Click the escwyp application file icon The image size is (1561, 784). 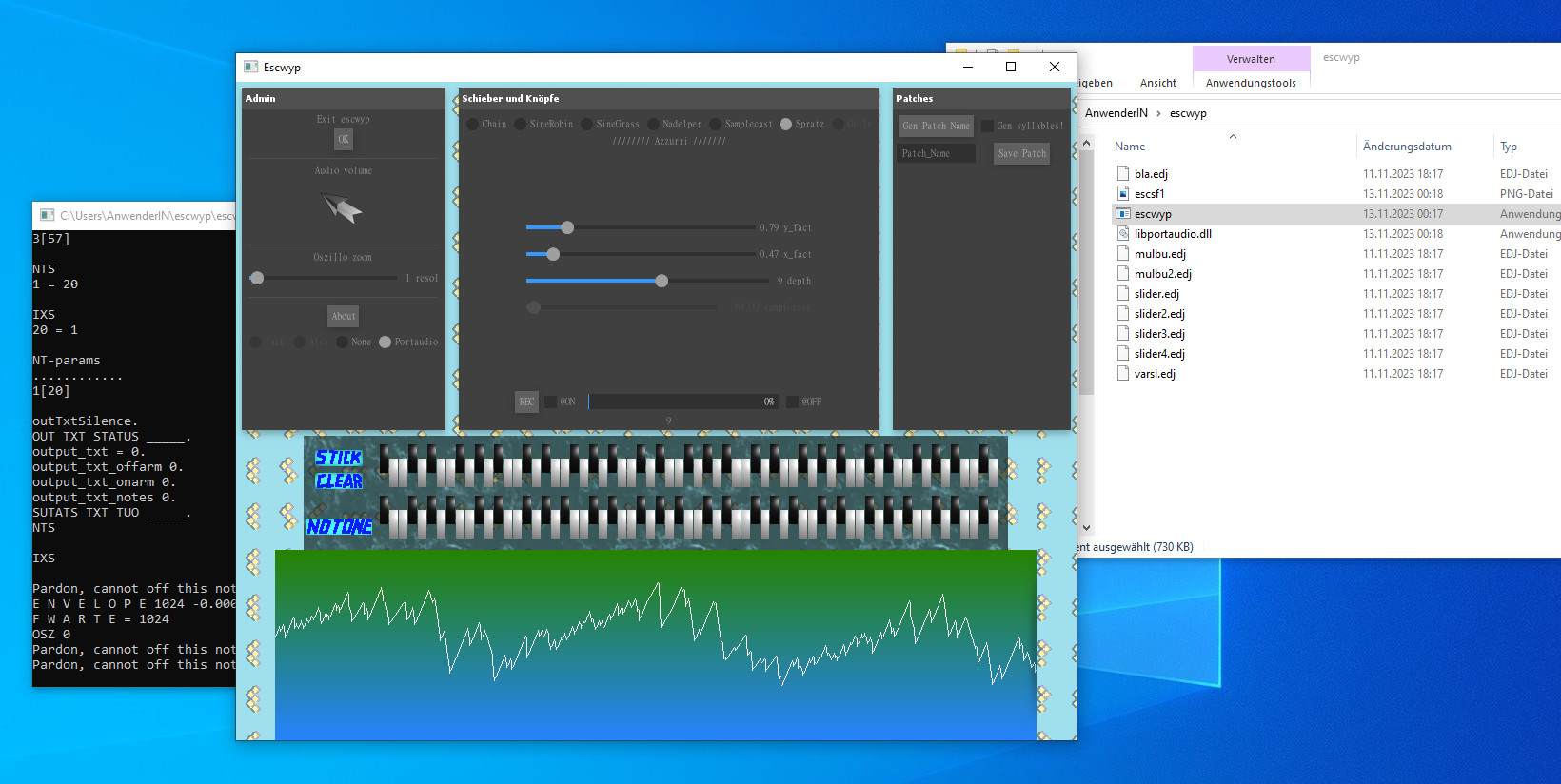coord(1123,214)
